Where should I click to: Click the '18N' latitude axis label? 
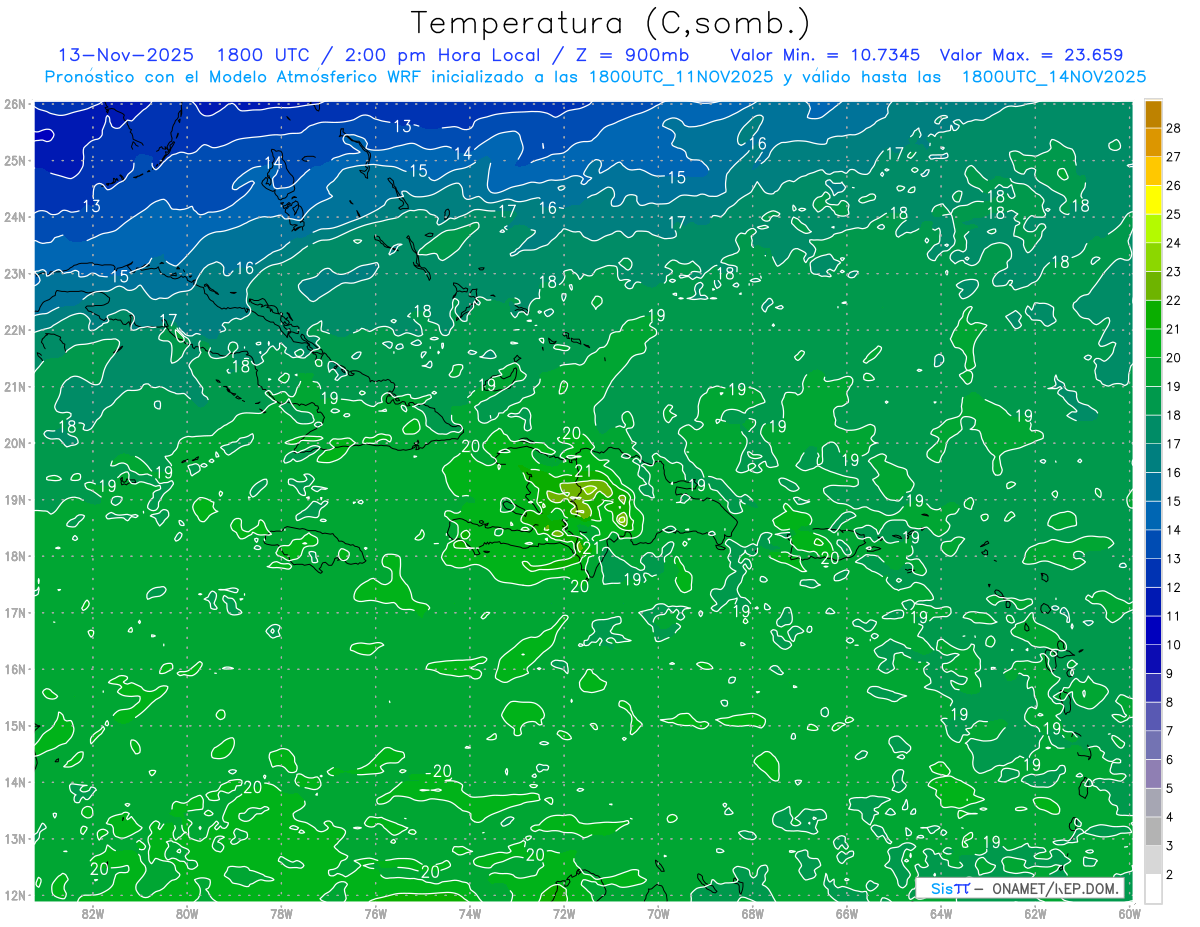click(x=15, y=556)
